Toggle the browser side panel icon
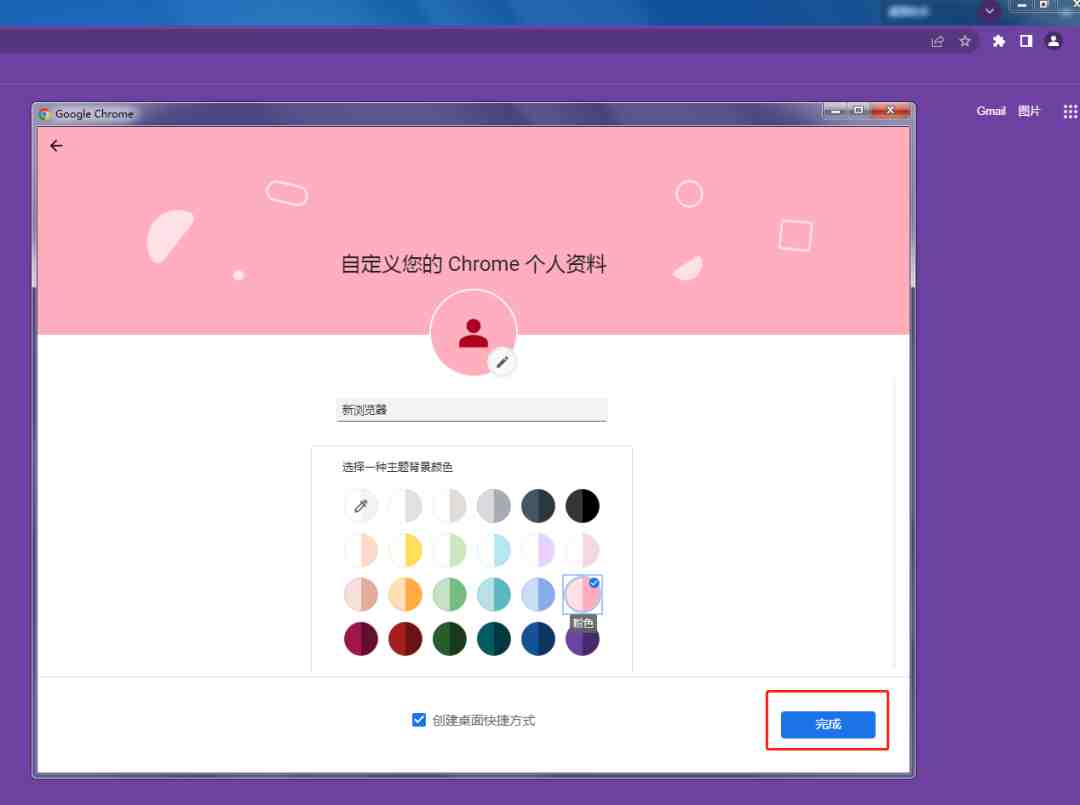 (1026, 41)
